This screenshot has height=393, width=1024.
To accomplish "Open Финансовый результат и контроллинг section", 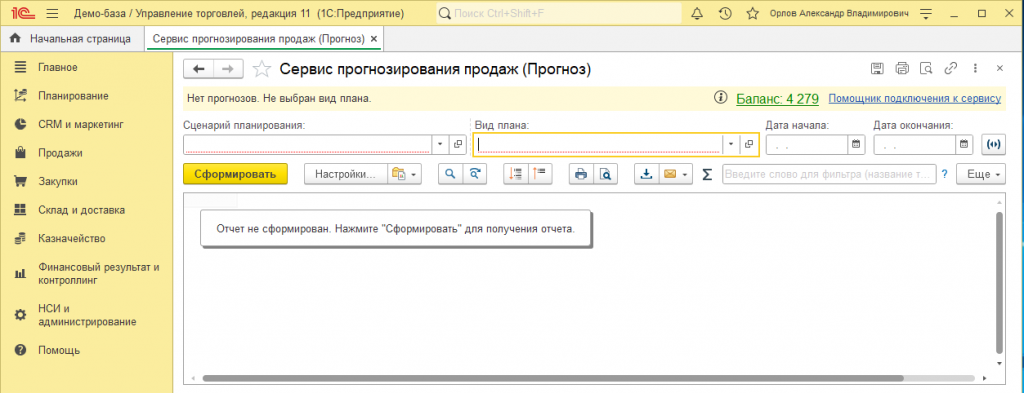I will 98,274.
